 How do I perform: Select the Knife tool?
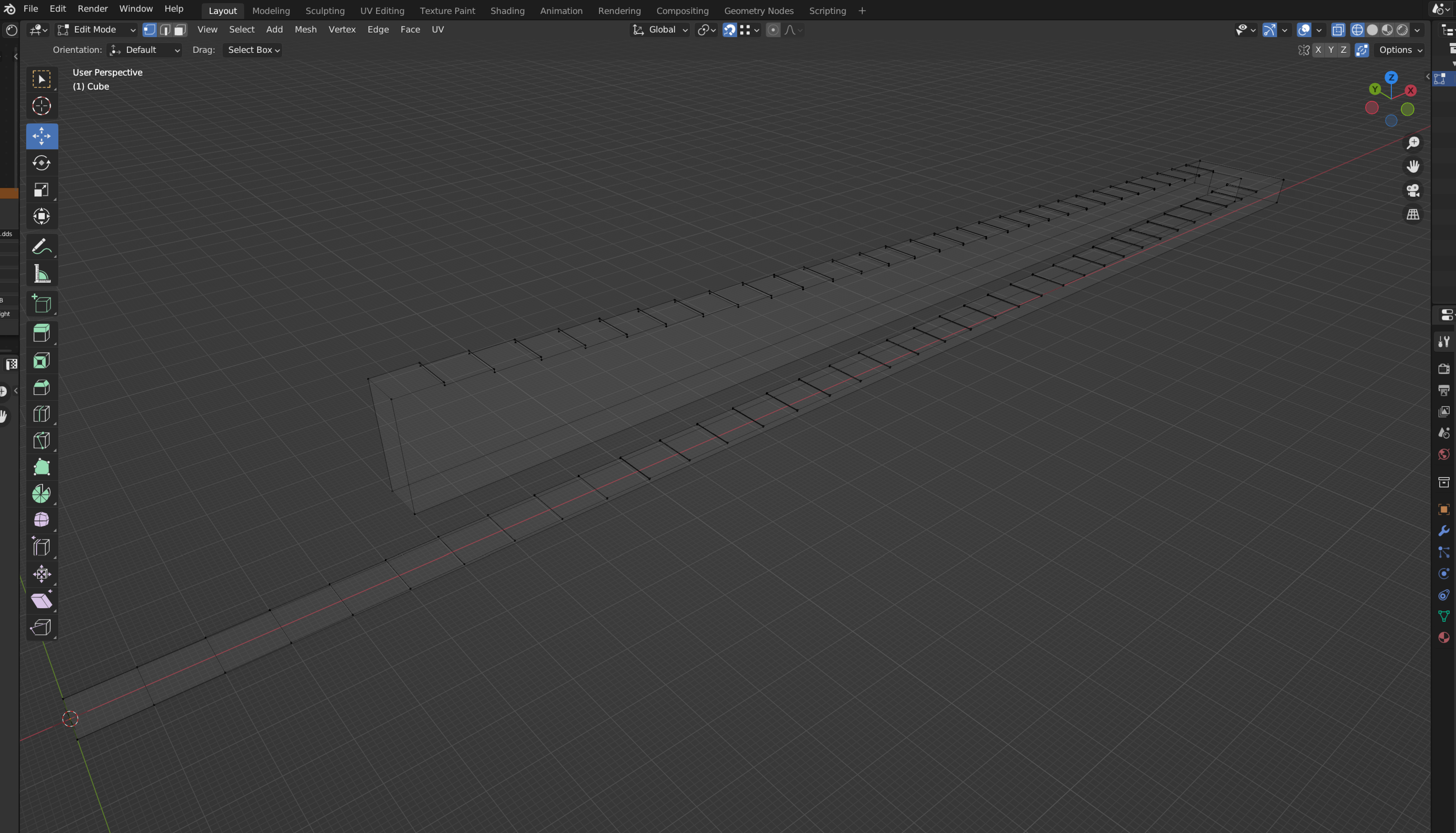pos(41,440)
